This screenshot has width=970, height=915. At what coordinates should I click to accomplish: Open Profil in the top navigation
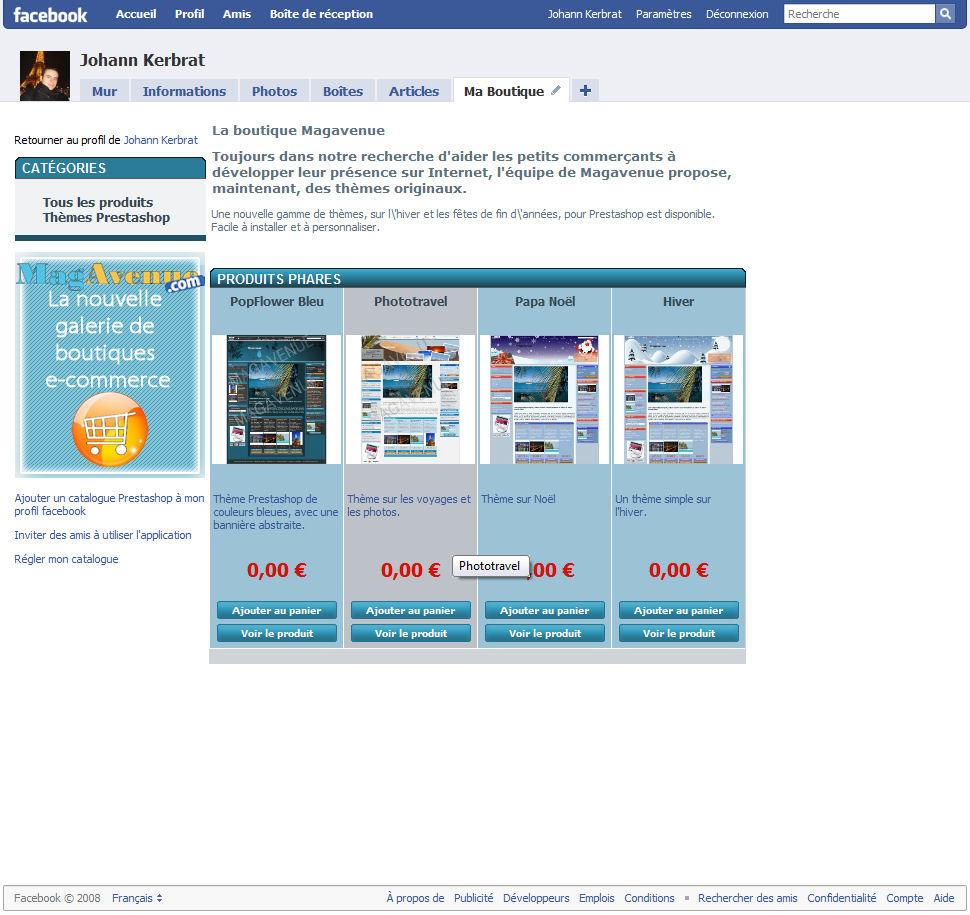(x=189, y=14)
